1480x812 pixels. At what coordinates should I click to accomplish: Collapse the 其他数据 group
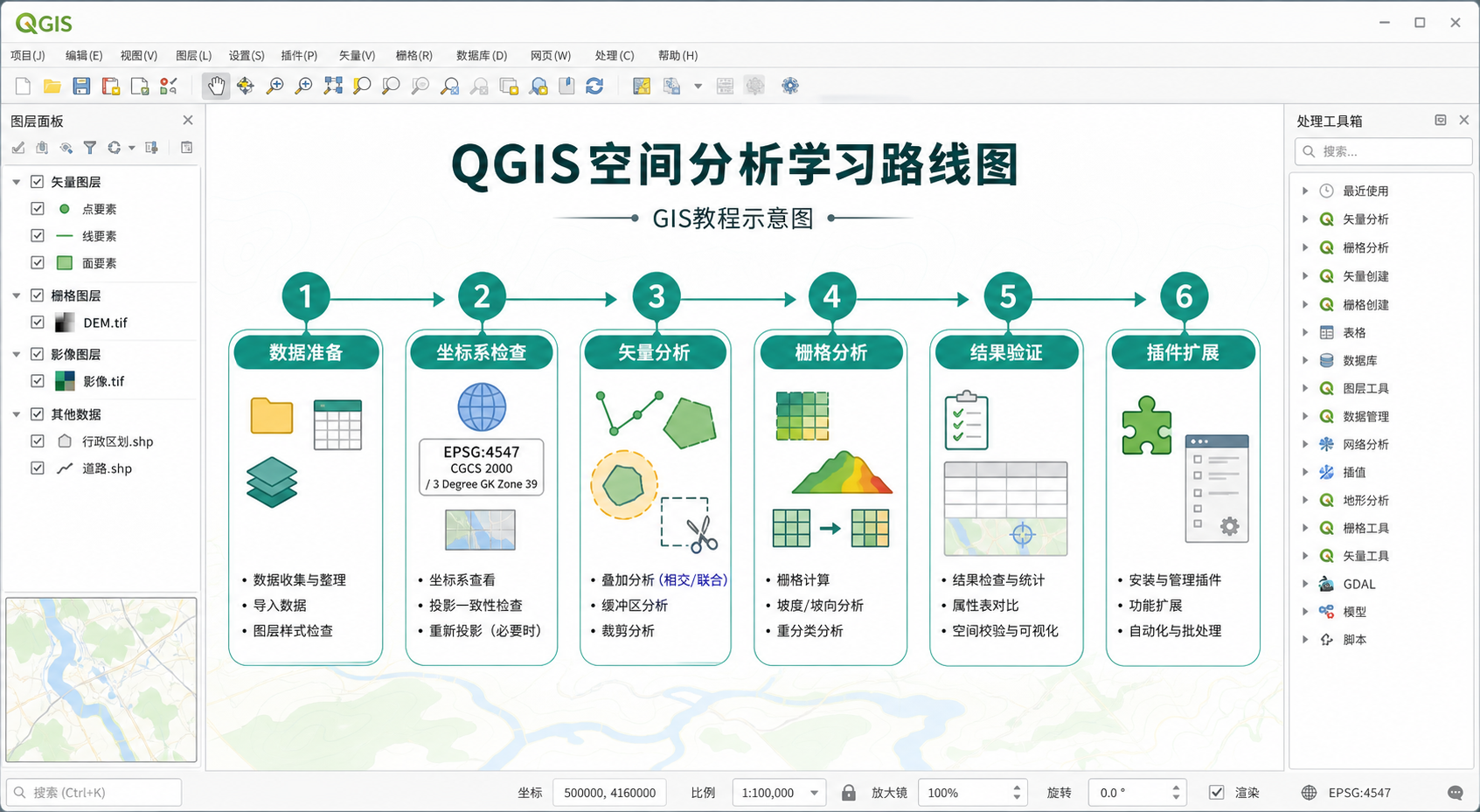point(17,414)
